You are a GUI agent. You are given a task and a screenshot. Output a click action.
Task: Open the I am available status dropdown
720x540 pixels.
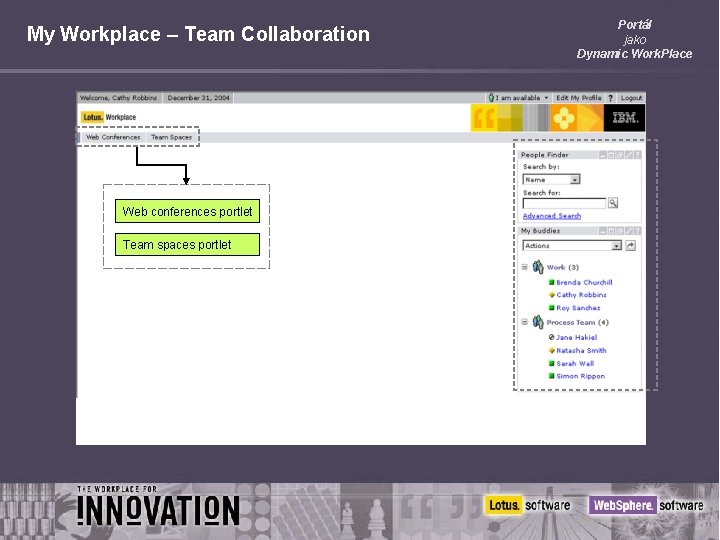tap(546, 98)
